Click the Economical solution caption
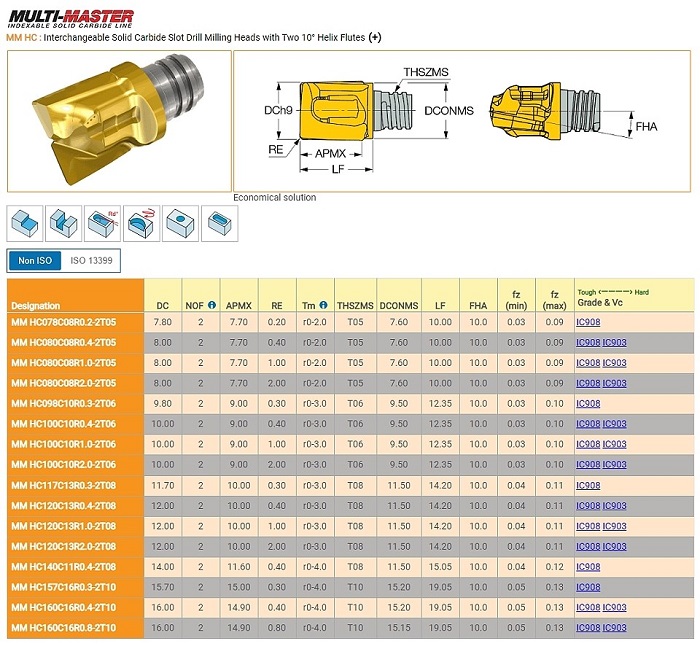The height and width of the screenshot is (646, 700). (275, 197)
